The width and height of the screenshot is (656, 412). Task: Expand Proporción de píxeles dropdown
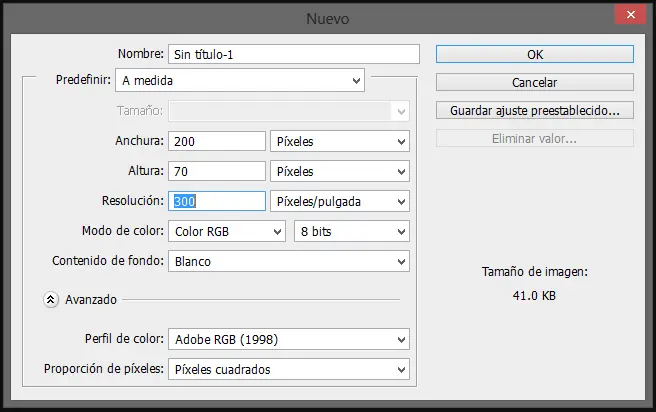288,369
